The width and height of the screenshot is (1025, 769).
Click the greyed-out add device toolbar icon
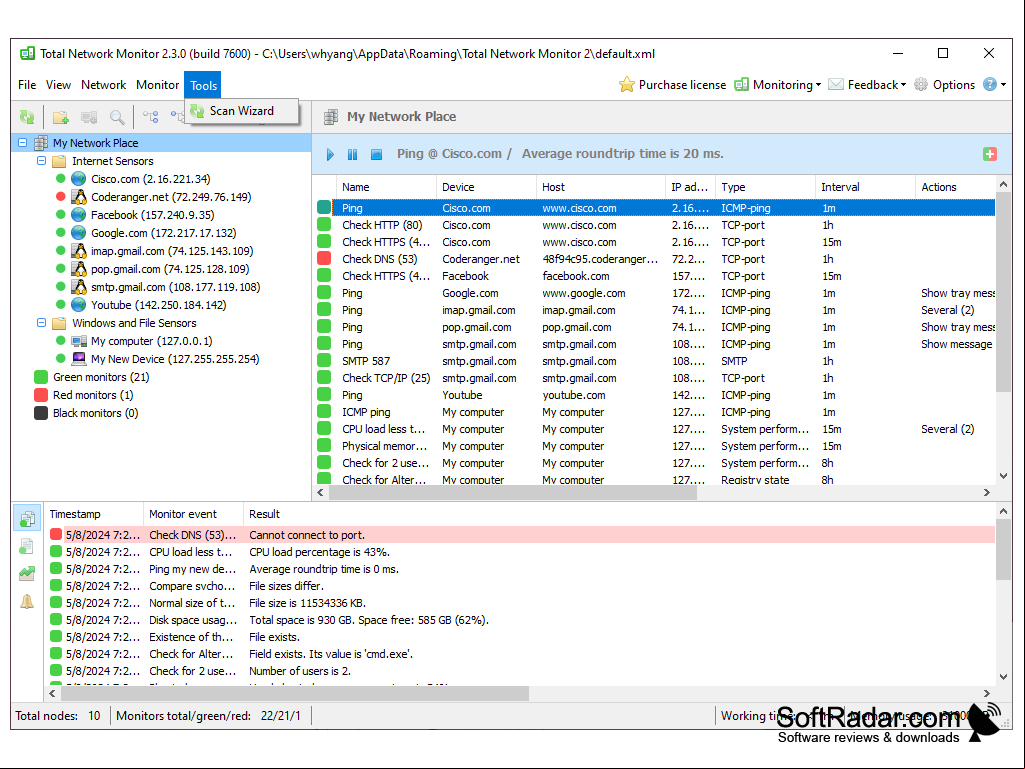(89, 117)
